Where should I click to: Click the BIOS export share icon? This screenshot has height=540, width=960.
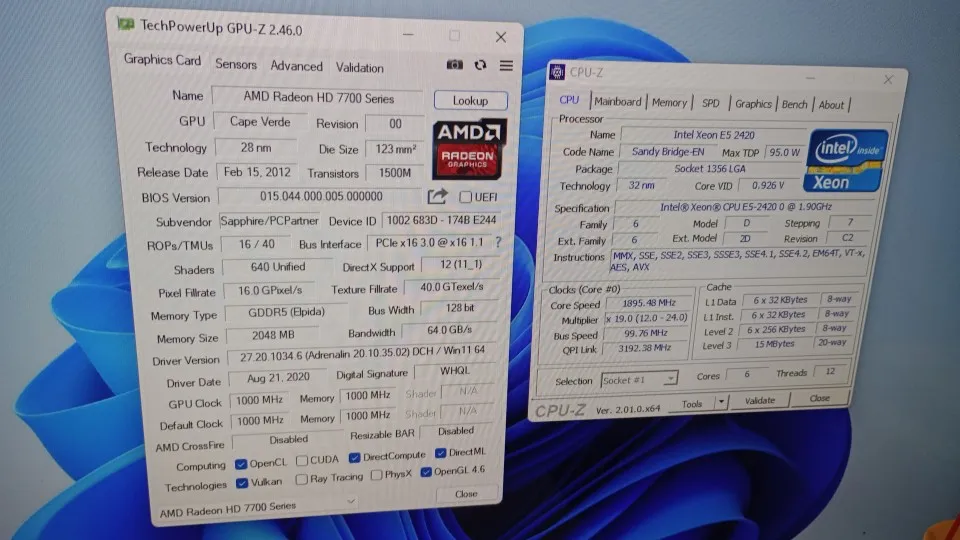(x=437, y=197)
